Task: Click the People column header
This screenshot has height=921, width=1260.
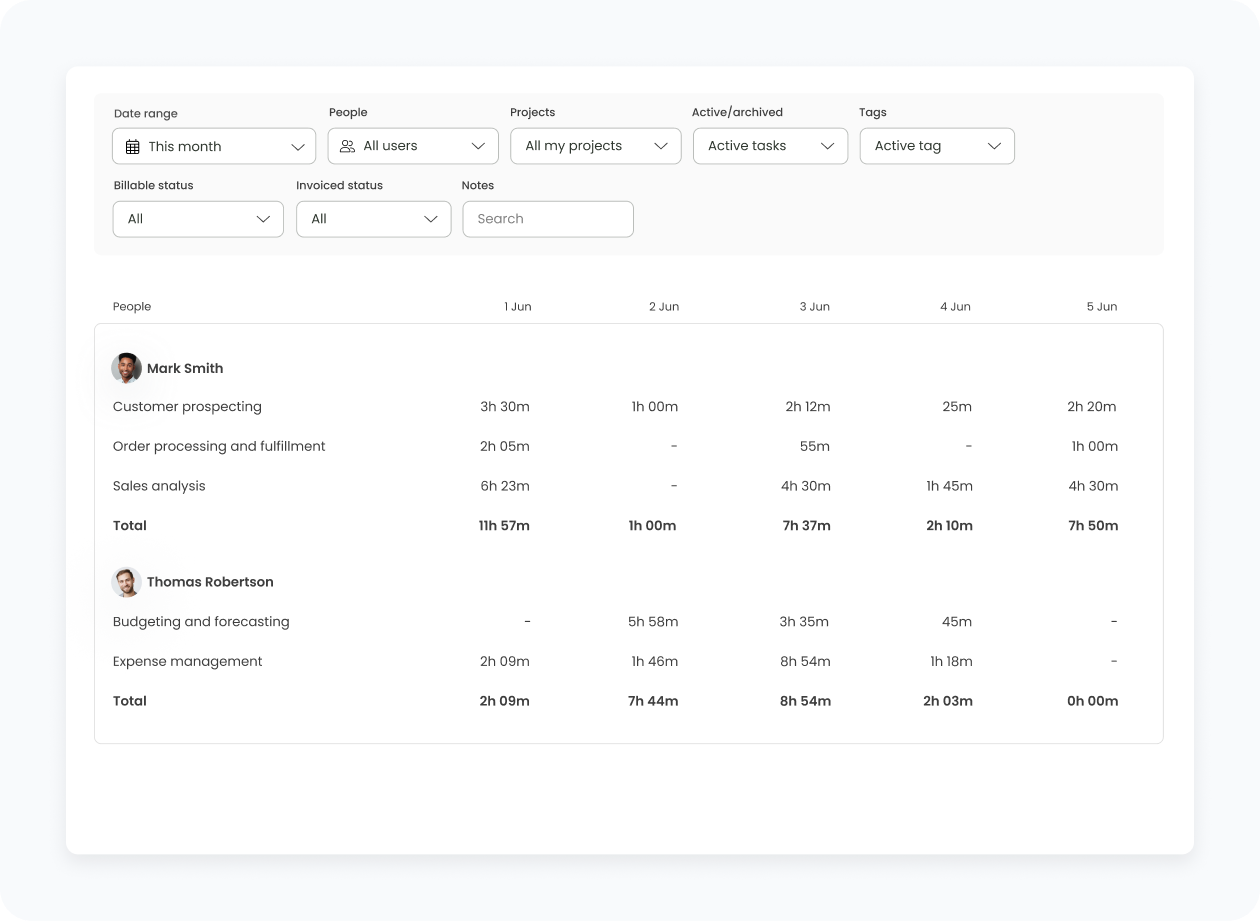Action: pyautogui.click(x=132, y=307)
